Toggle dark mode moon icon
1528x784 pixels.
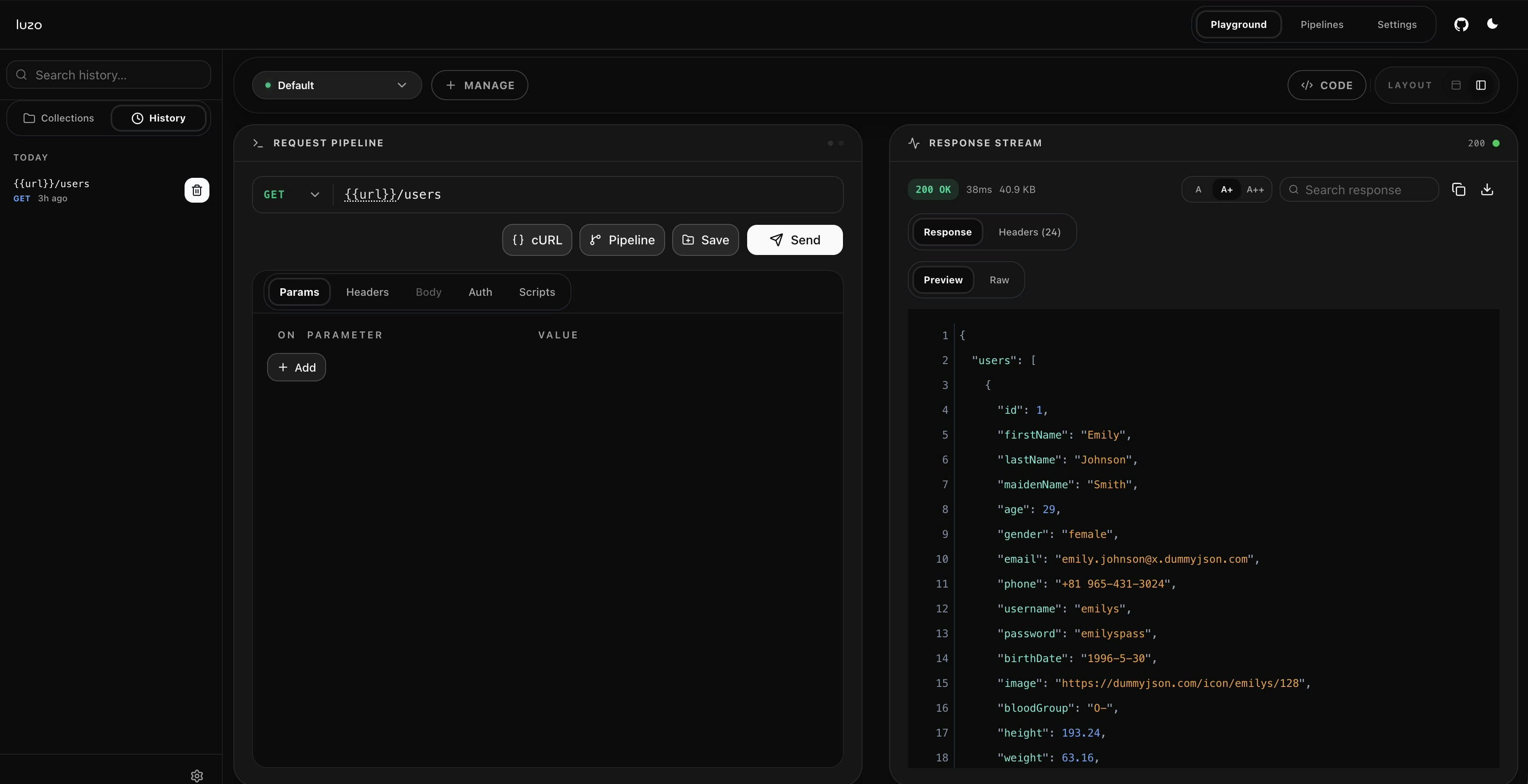point(1493,24)
